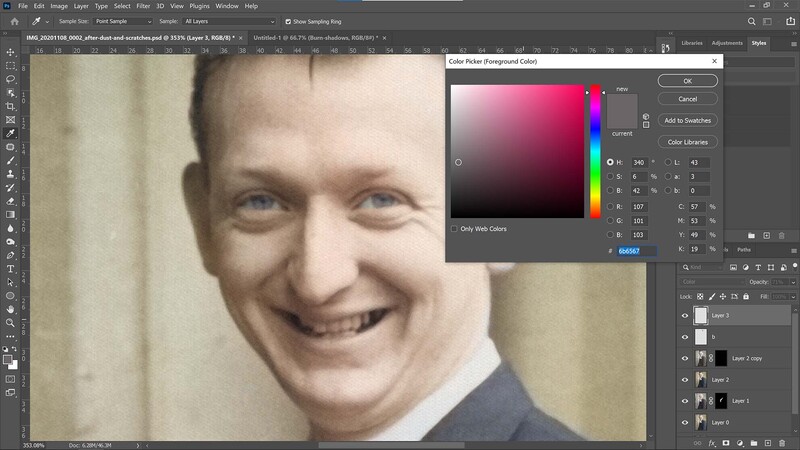Open the Edit Toolbar three-dots menu
800x450 pixels.
(x=10, y=336)
